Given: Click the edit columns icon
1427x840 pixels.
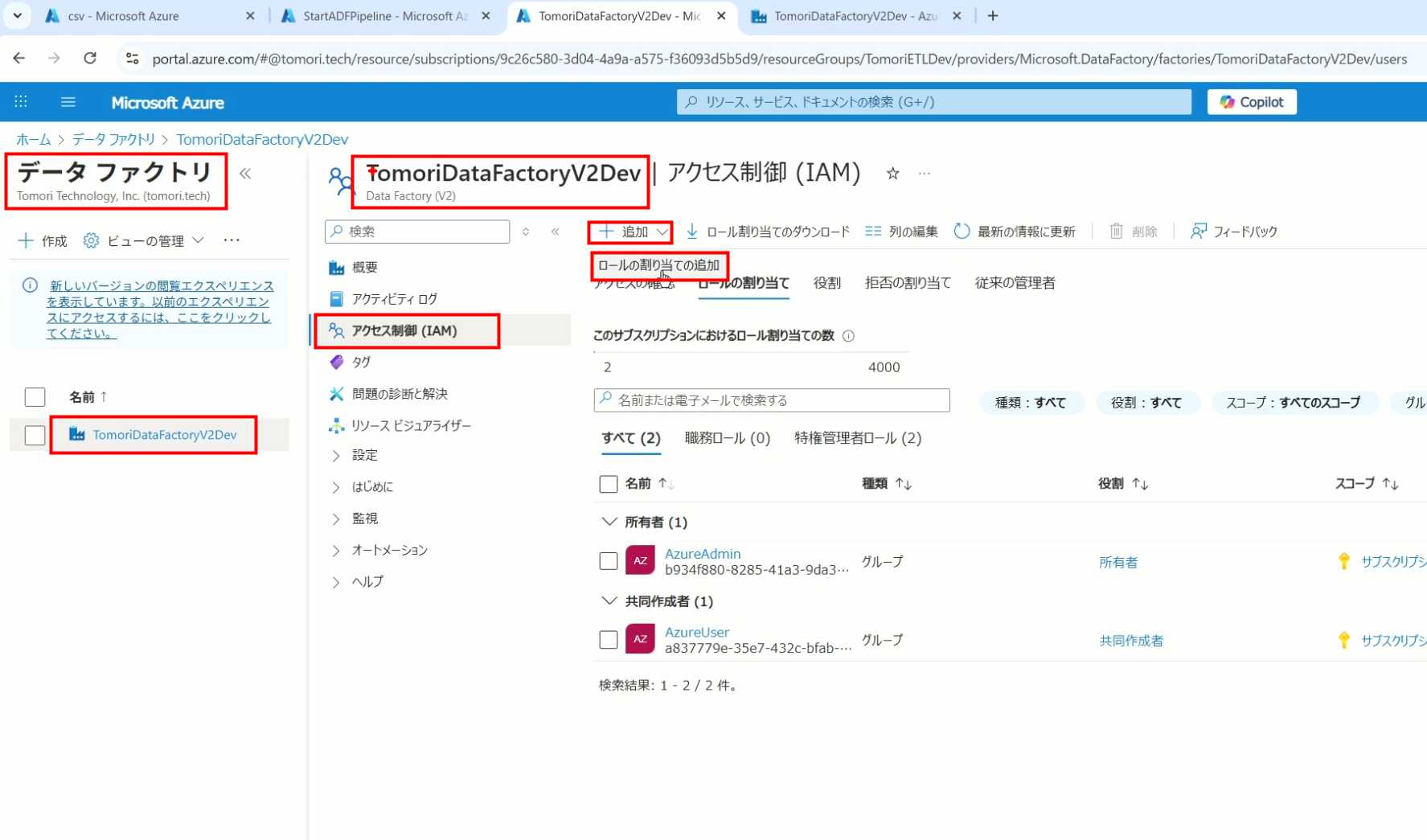Looking at the screenshot, I should (x=873, y=232).
